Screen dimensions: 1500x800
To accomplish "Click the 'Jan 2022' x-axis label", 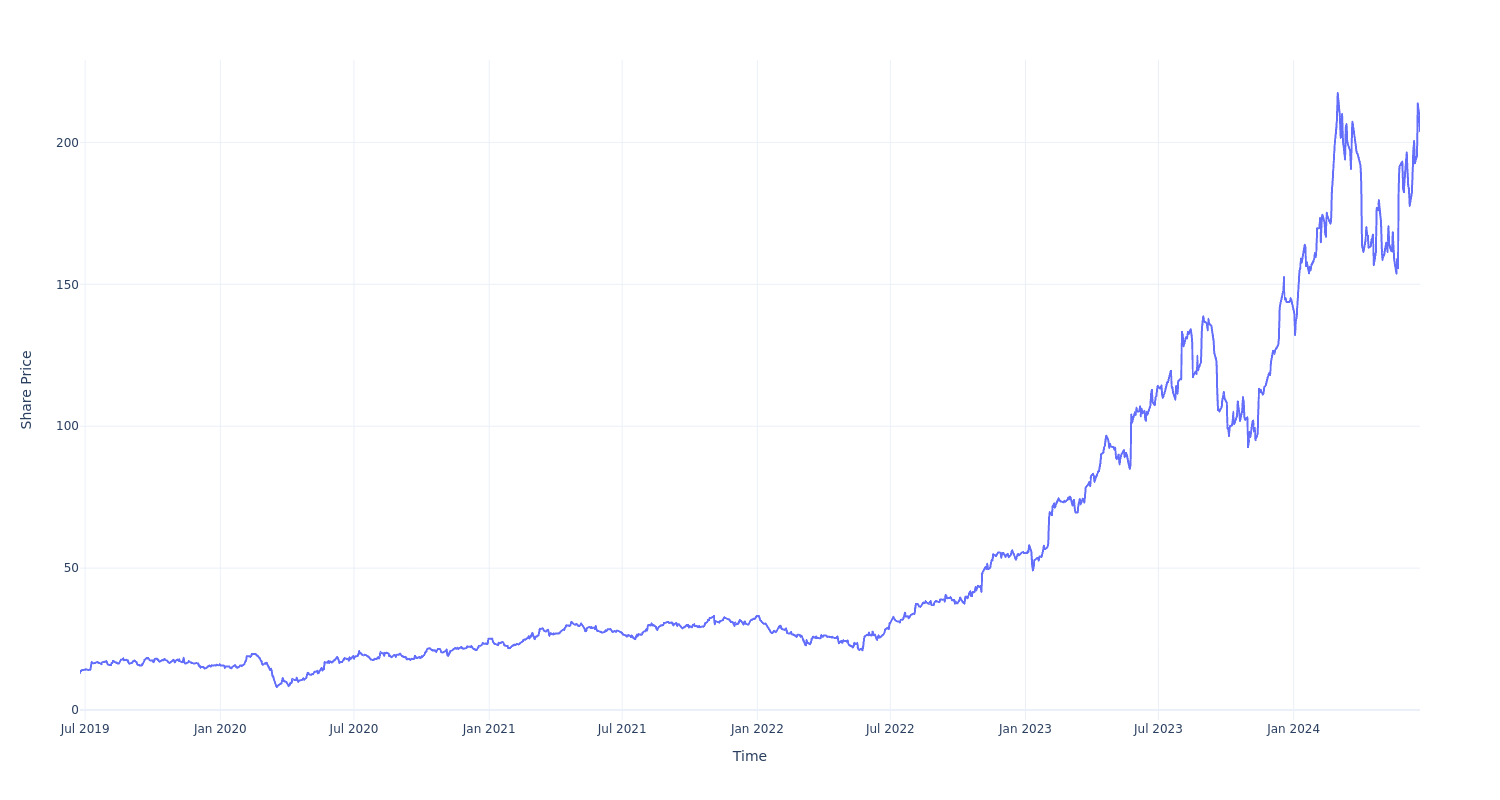I will point(757,729).
